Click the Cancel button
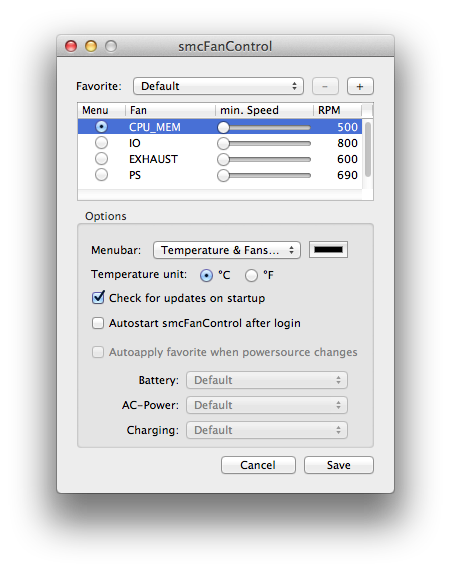Image resolution: width=451 pixels, height=572 pixels. [258, 465]
